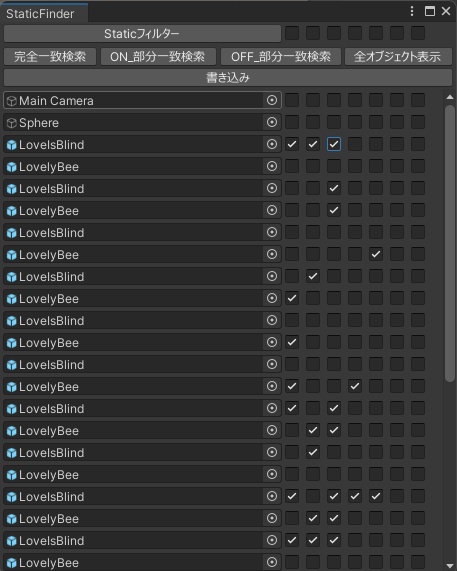Viewport: 457px width, 571px height.
Task: Toggle first checkbox beside the Staticフィルター button
Action: [292, 33]
